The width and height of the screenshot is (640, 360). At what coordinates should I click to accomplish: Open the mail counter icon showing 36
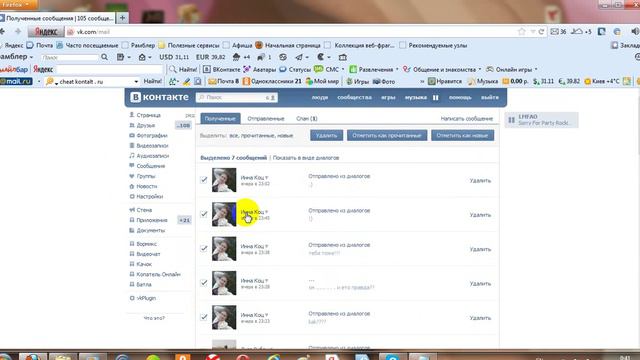click(558, 31)
